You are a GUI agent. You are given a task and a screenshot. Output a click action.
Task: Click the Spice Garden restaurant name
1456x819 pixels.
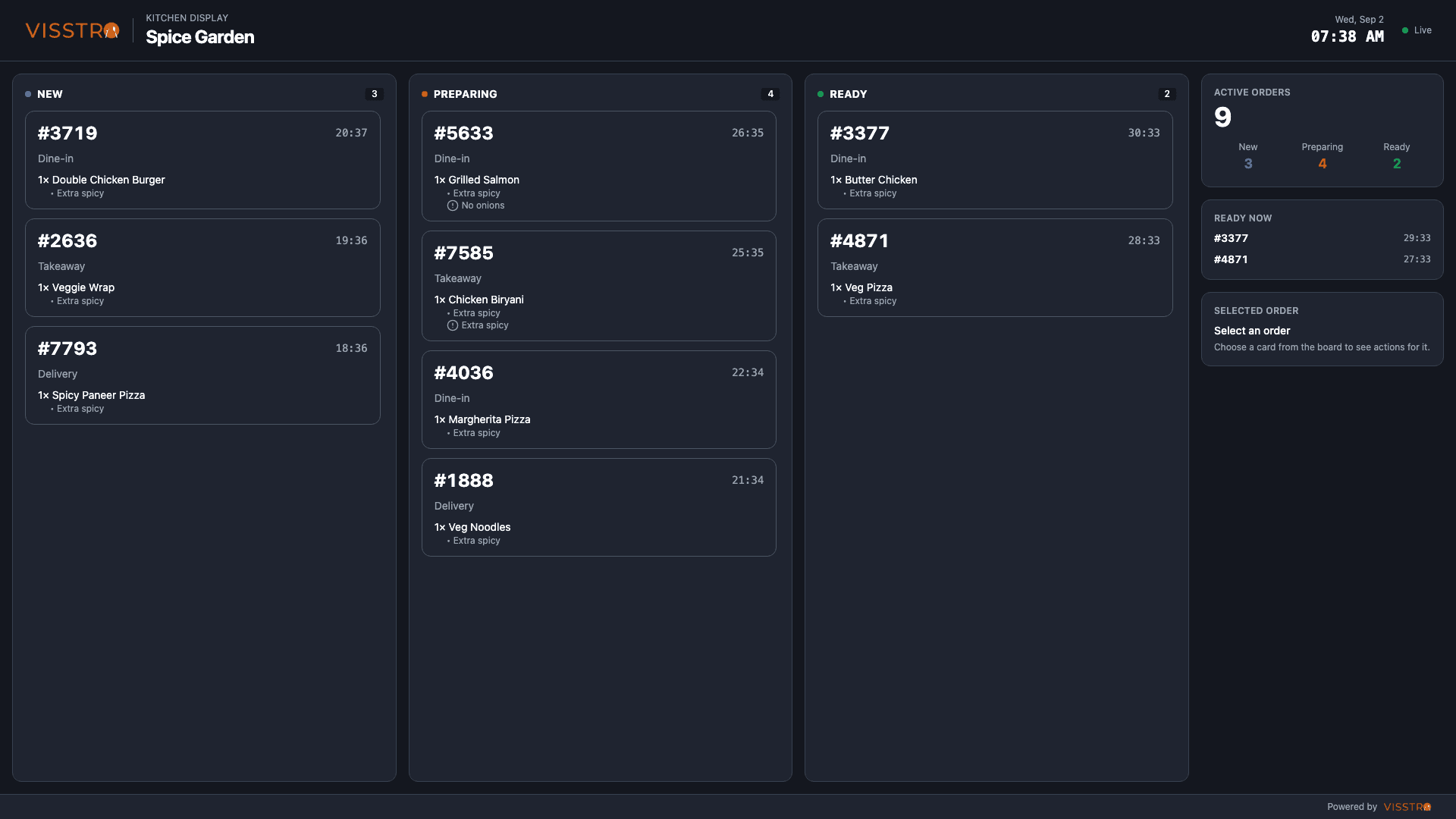coord(200,37)
